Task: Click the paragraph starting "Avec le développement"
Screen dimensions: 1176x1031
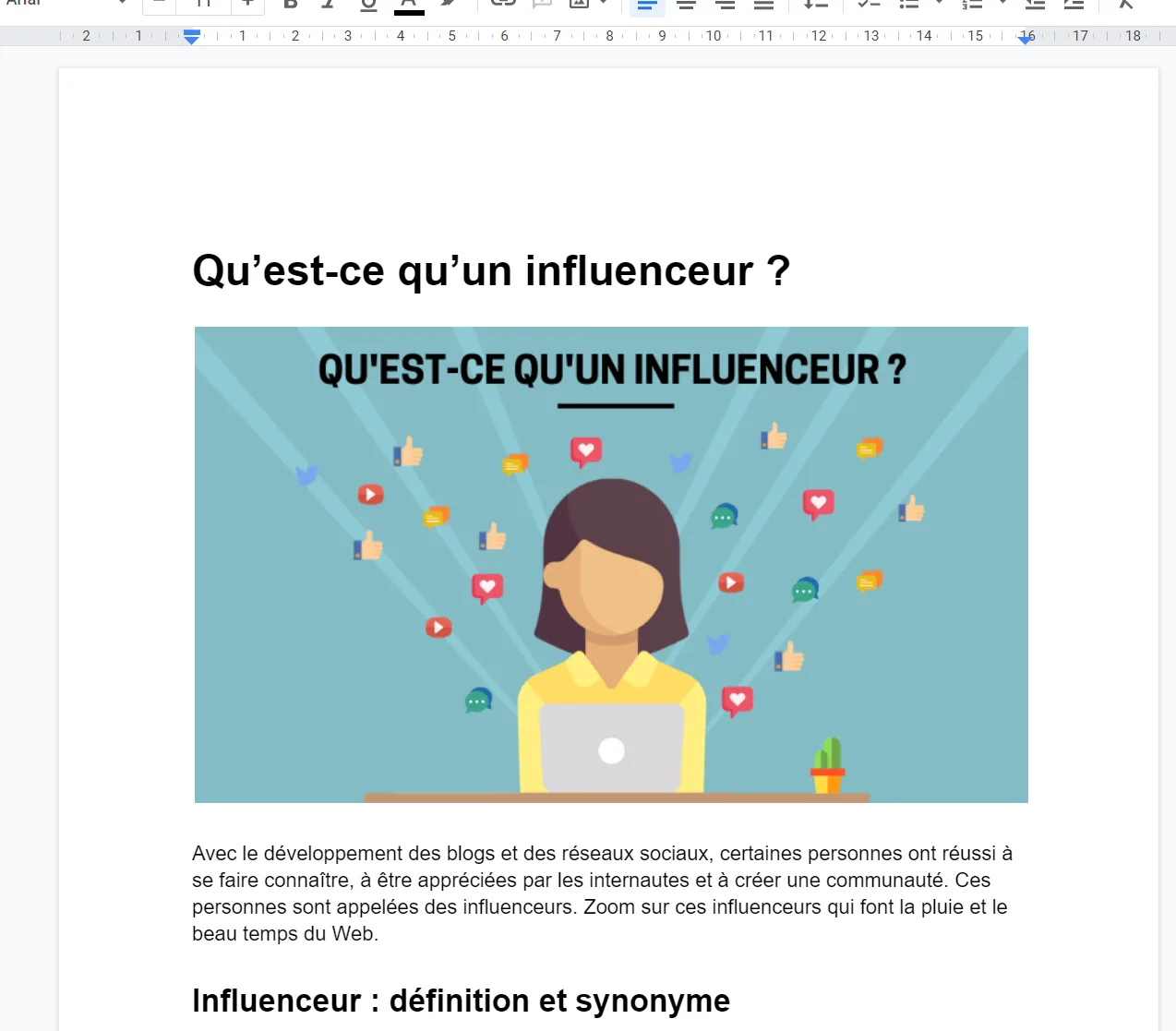Action: 602,893
